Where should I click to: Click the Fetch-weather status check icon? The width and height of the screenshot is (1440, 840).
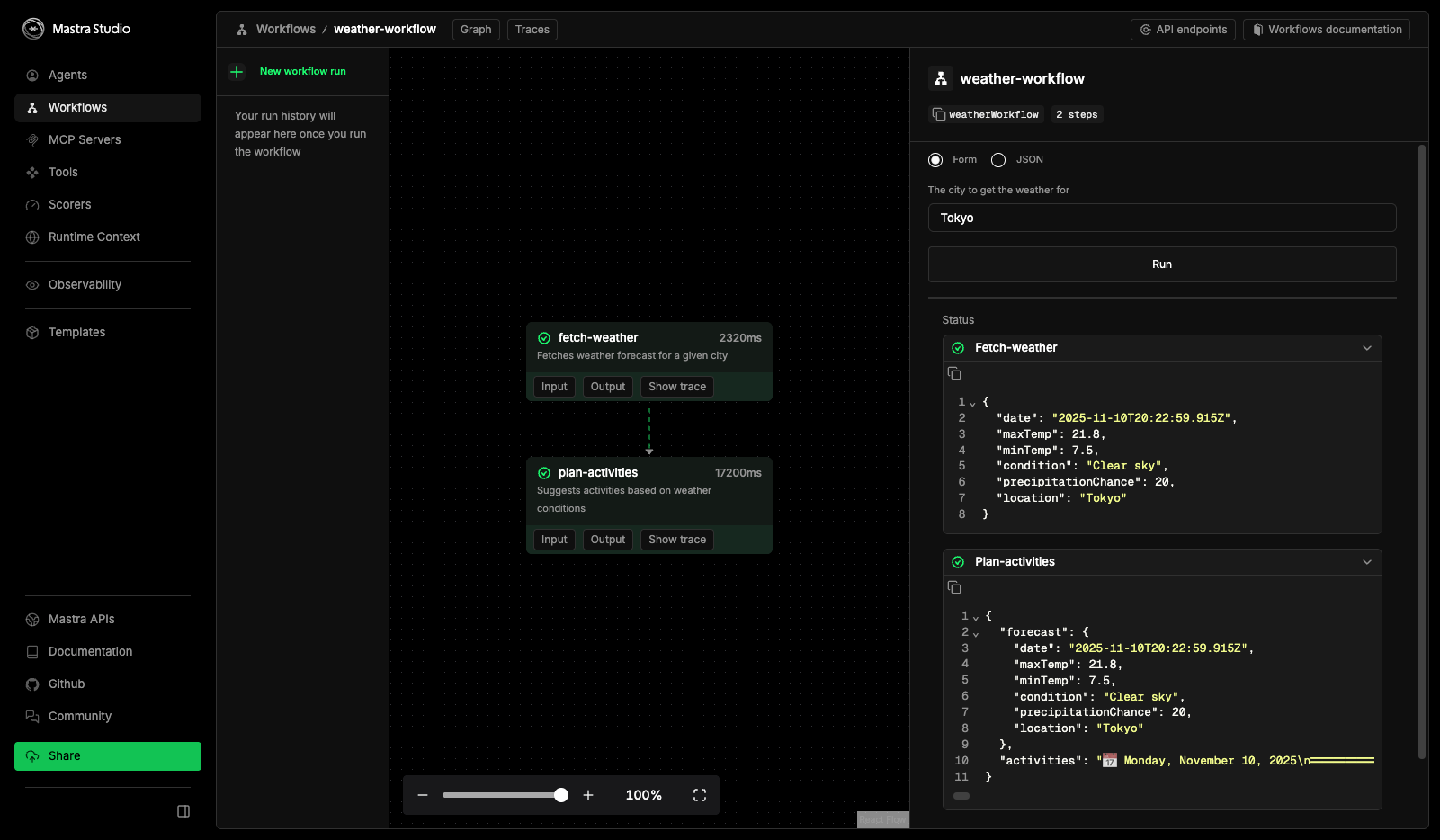[x=958, y=348]
